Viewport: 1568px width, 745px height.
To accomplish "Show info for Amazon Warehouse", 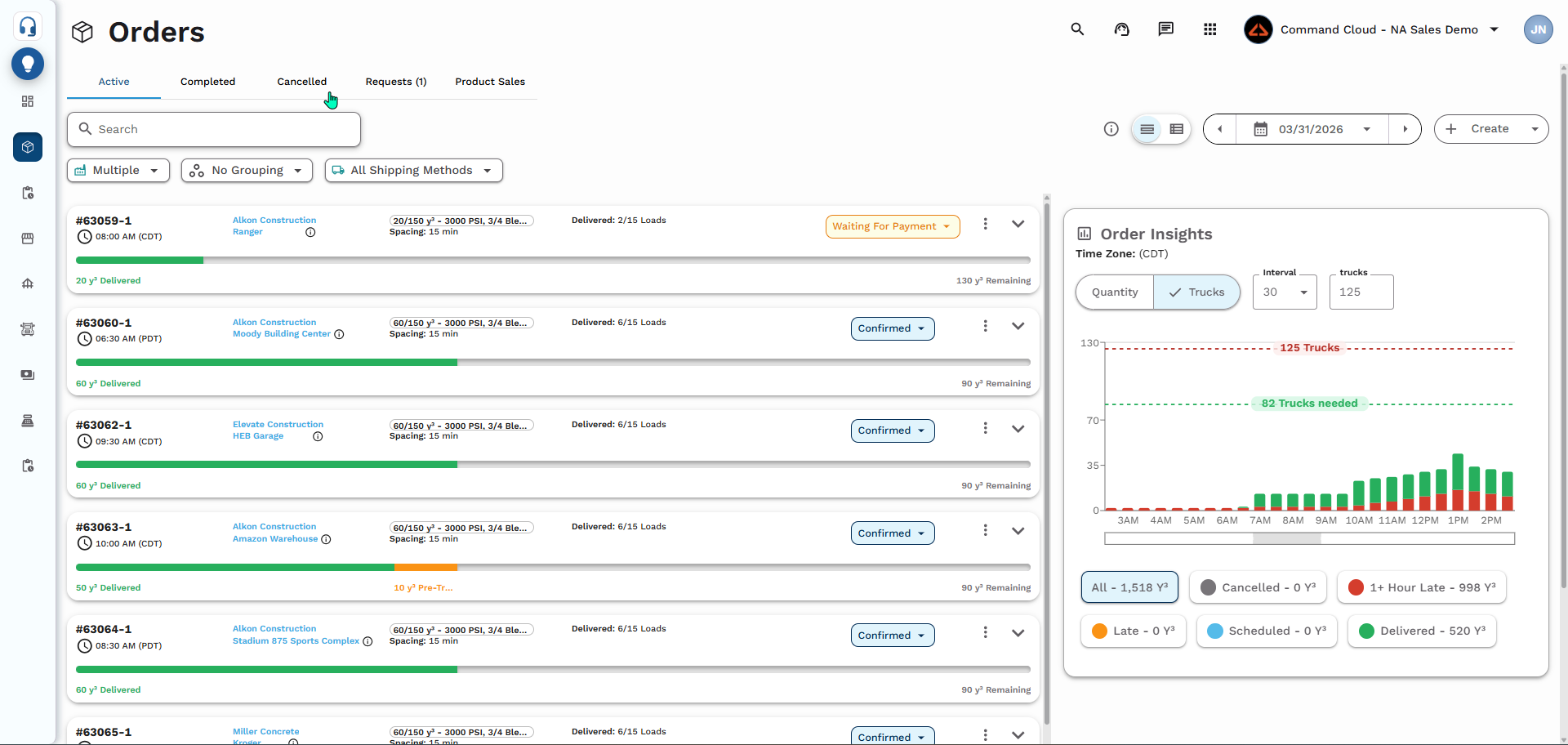I will pyautogui.click(x=326, y=539).
